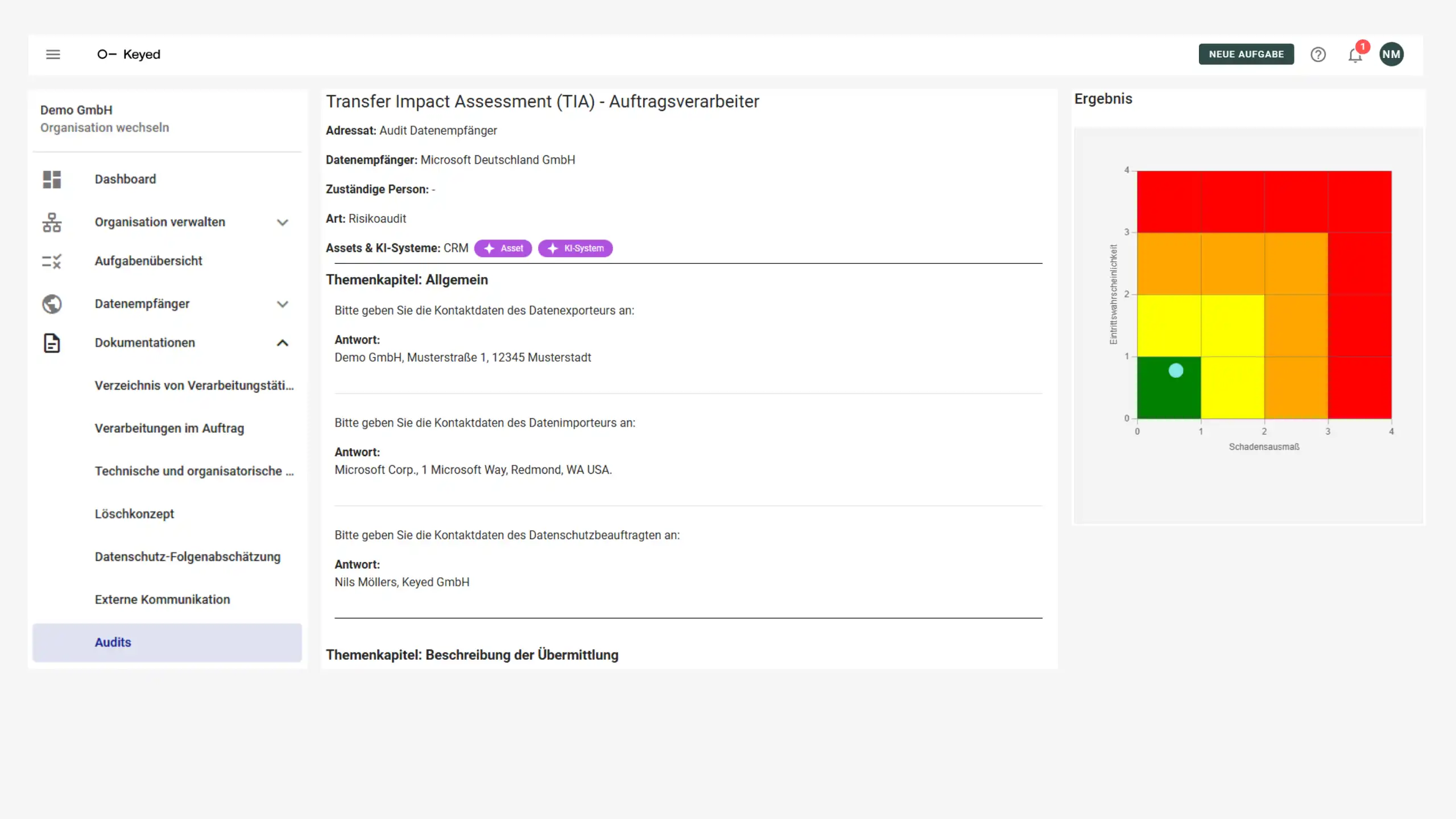1456x819 pixels.
Task: Click 'Themenkapitel: Allgemein' heading
Action: click(x=407, y=280)
